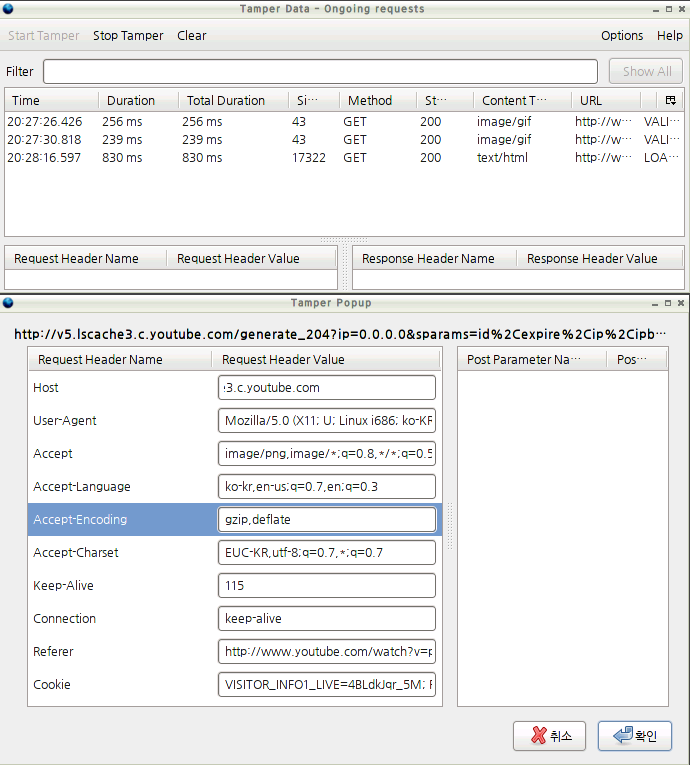Select the request at 20:27:30.818
The height and width of the screenshot is (765, 690).
tap(344, 140)
